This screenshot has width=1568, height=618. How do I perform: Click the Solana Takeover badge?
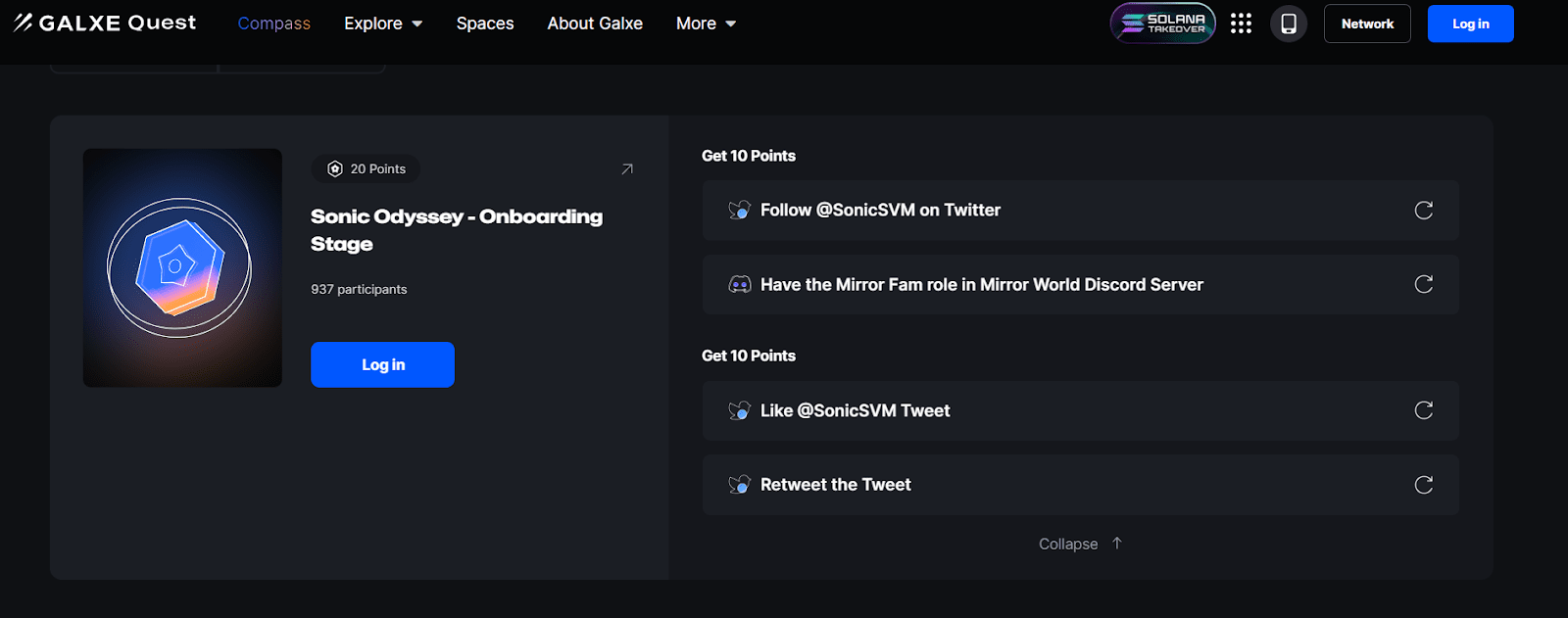point(1162,24)
